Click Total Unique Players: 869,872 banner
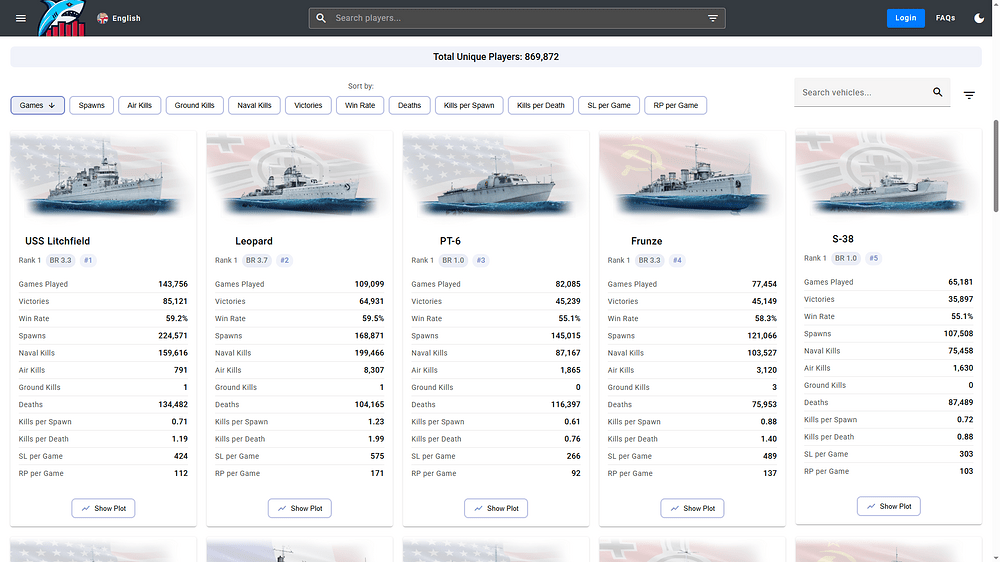The image size is (1000, 562). [x=496, y=57]
